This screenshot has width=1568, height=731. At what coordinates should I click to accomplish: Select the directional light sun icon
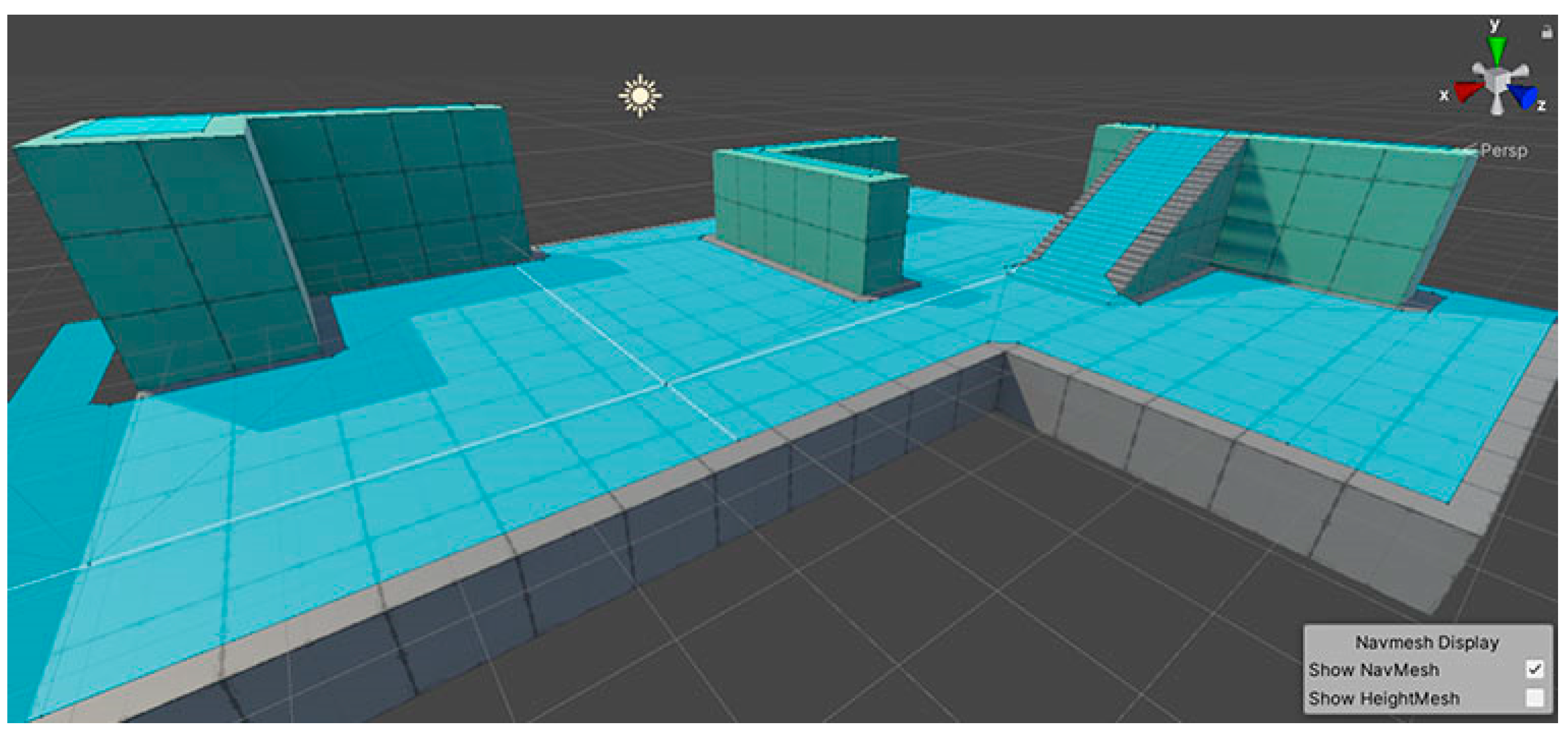coord(639,95)
